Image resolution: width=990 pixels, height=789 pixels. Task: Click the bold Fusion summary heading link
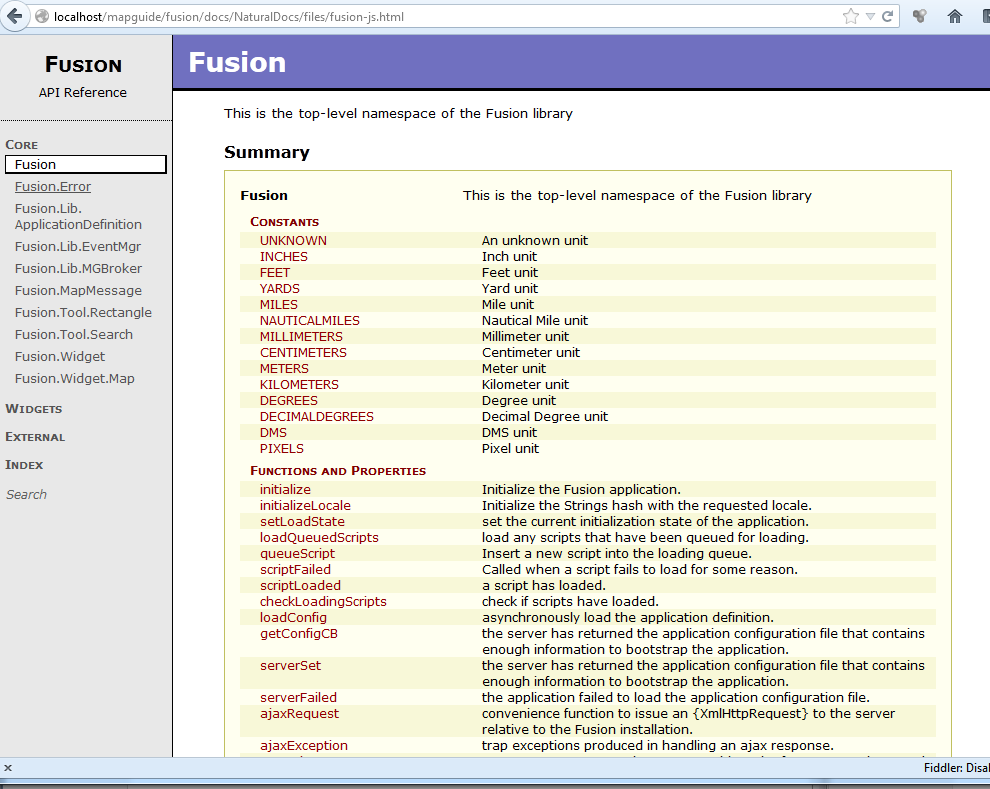(x=264, y=196)
